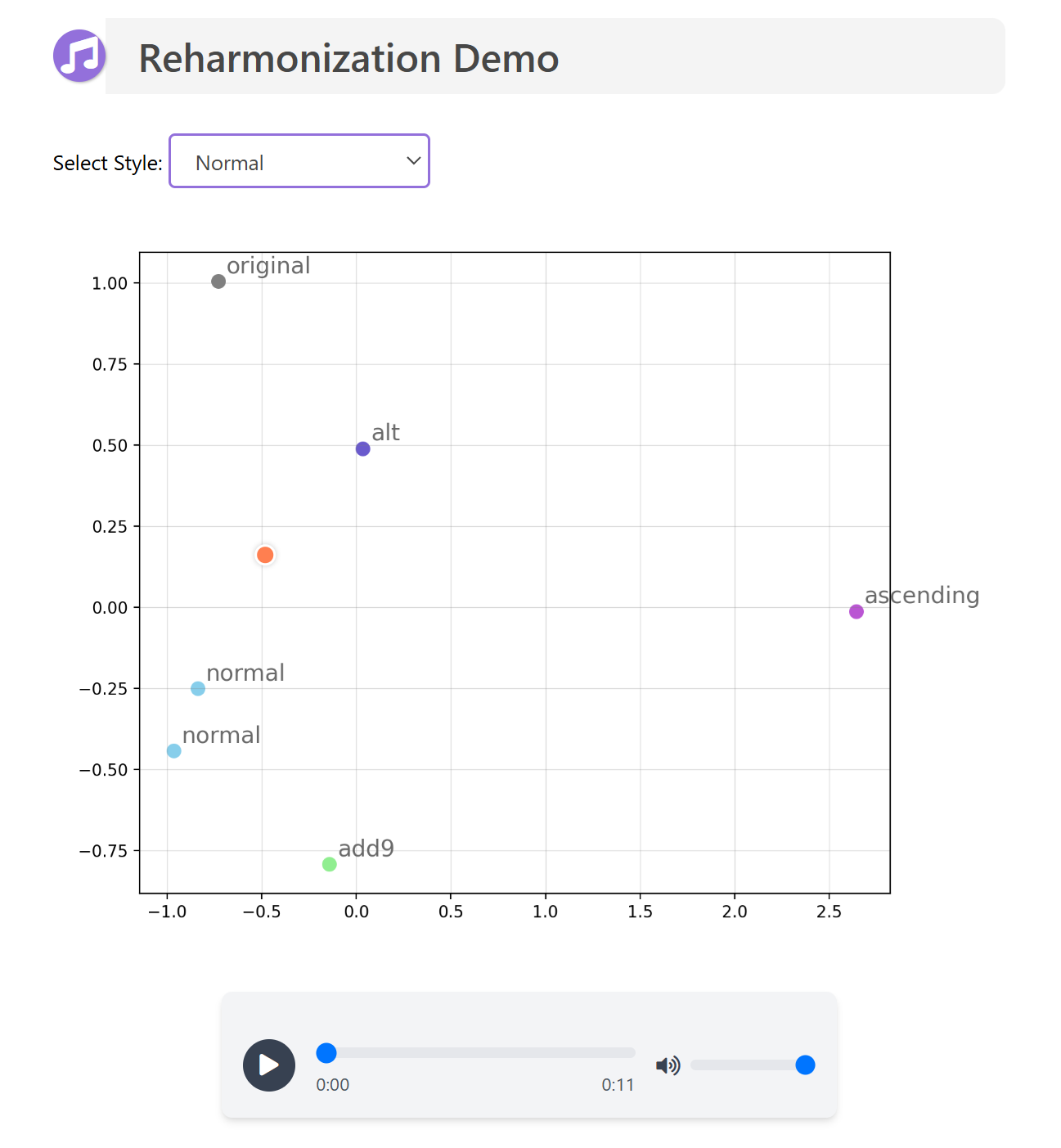Click the volume slider handle
This screenshot has width=1061, height=1148.
point(806,1065)
